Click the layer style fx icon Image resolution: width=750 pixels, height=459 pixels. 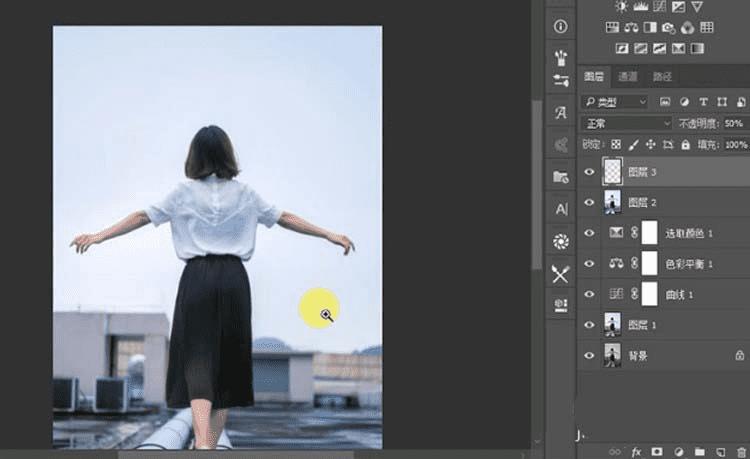click(635, 452)
